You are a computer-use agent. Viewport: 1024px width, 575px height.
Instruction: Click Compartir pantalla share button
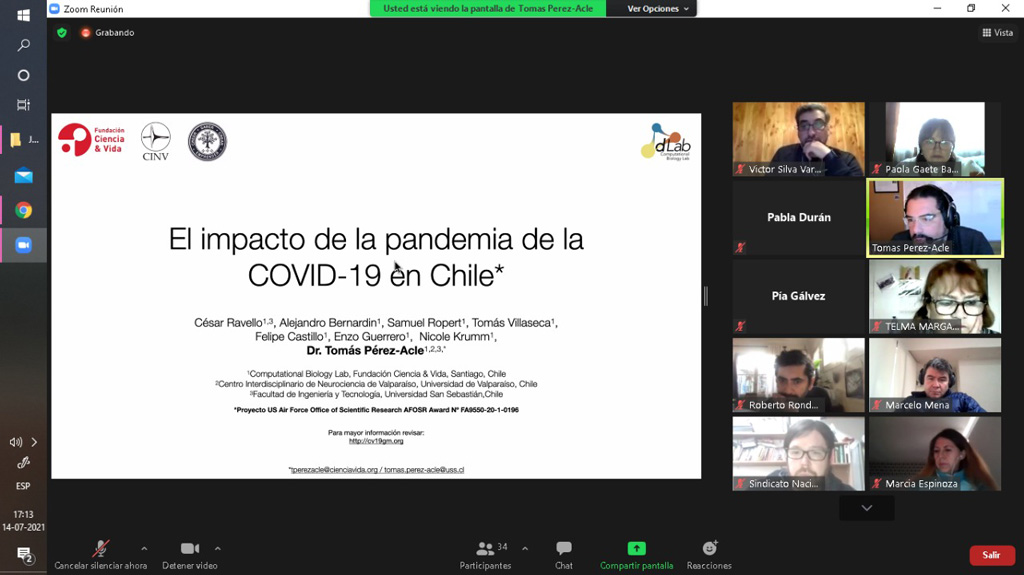pos(636,555)
